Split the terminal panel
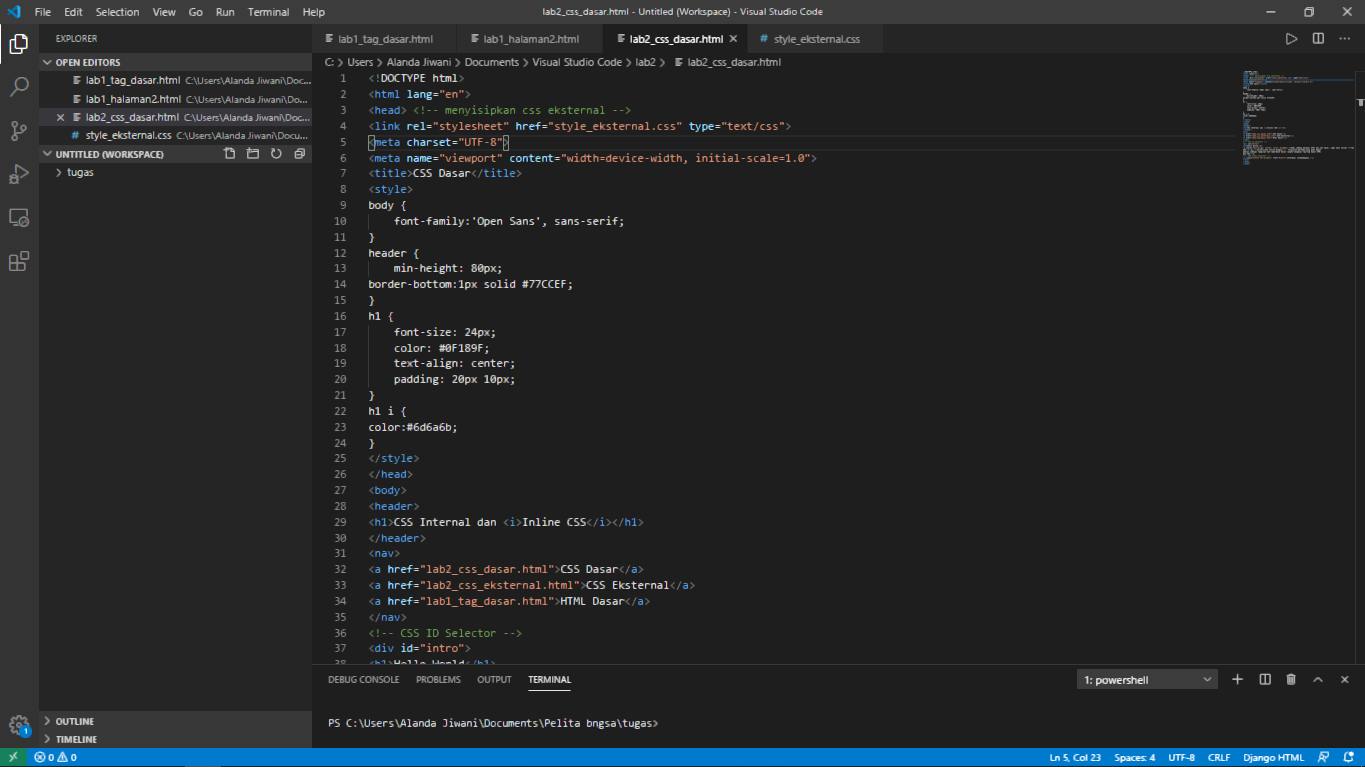 pyautogui.click(x=1265, y=679)
